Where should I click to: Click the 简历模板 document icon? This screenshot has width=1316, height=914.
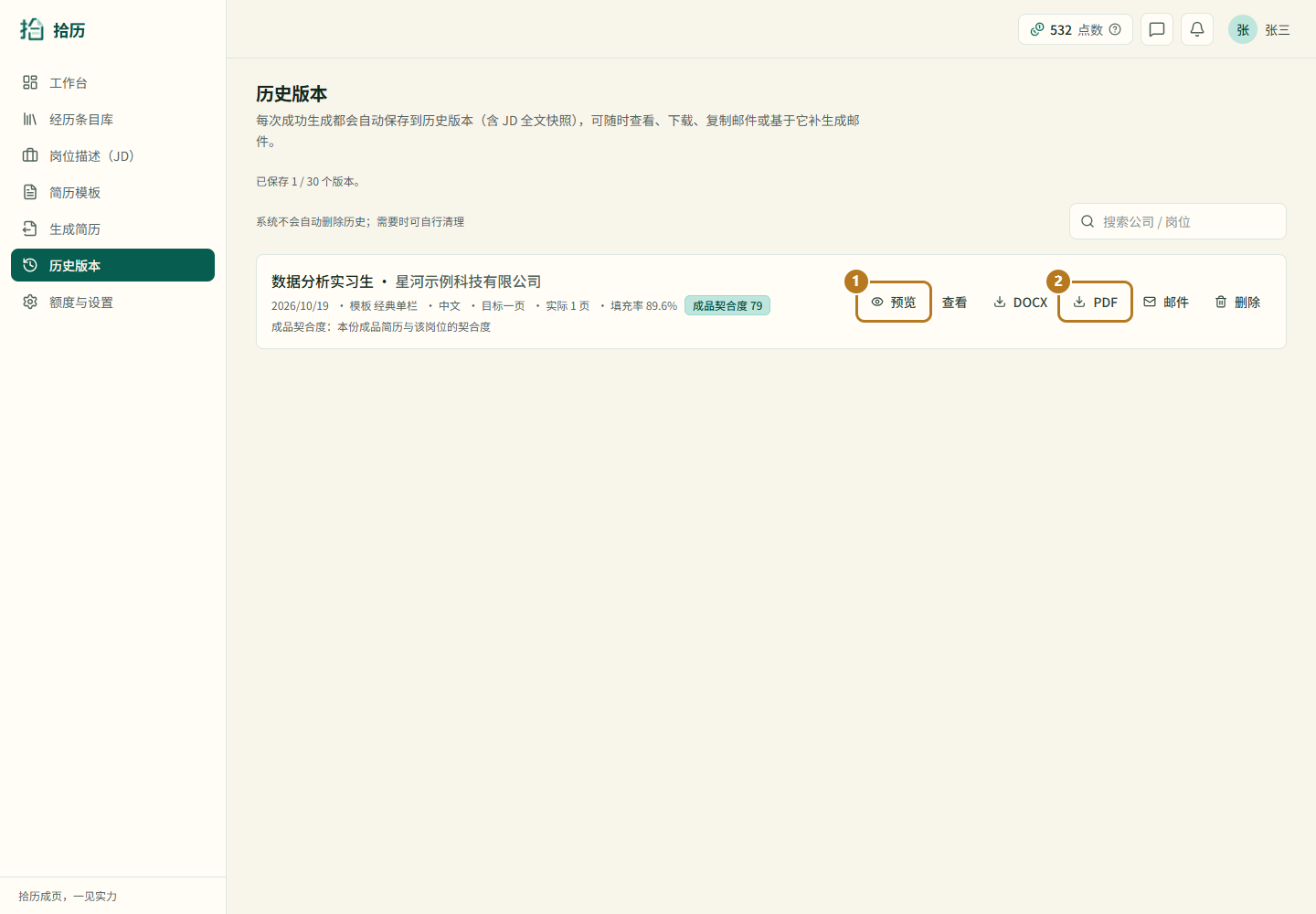pos(30,192)
